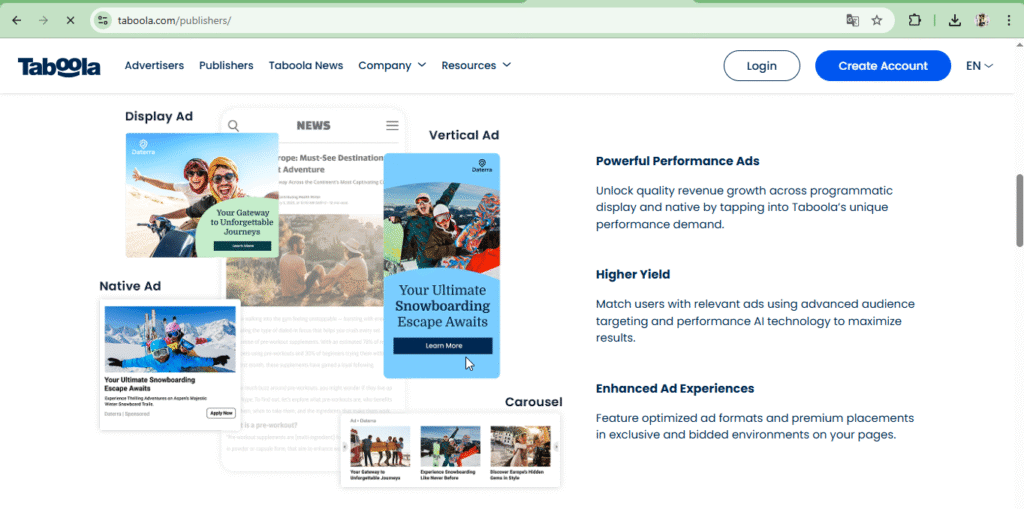Stop page loading with the X icon
Viewport: 1024px width, 509px height.
pos(71,20)
